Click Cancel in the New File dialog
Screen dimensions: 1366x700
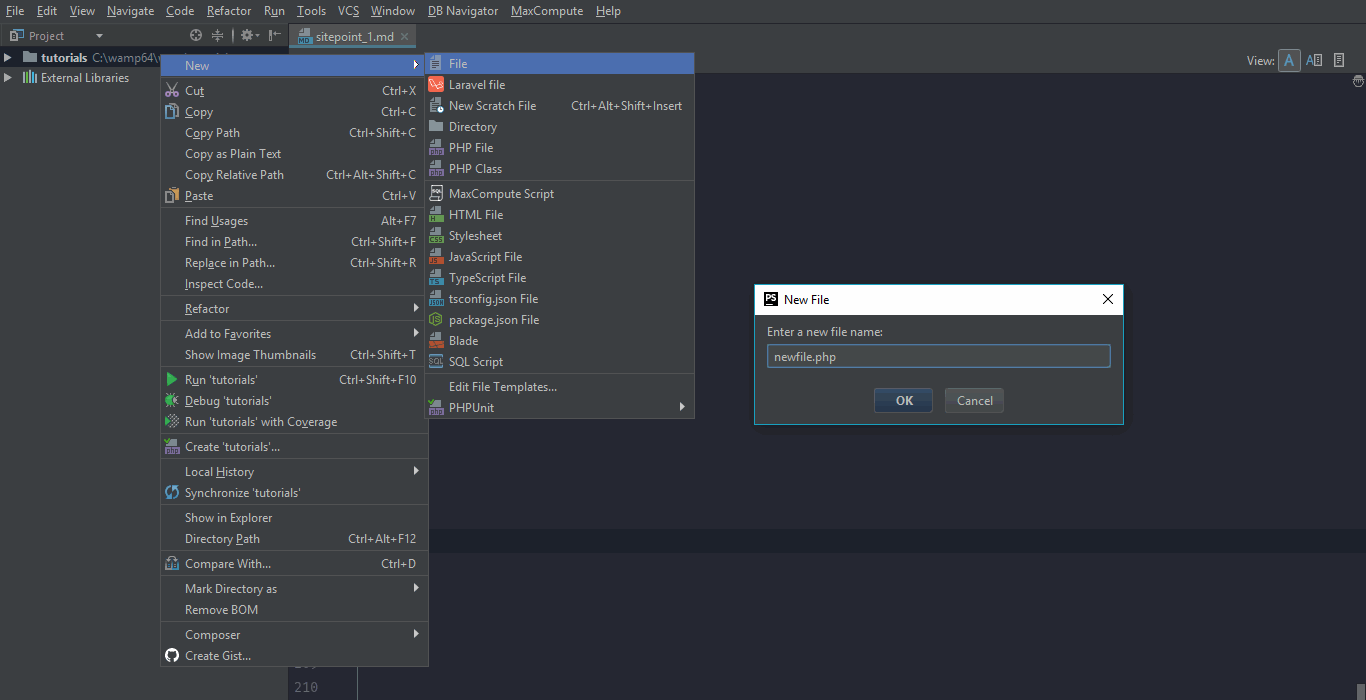(974, 401)
